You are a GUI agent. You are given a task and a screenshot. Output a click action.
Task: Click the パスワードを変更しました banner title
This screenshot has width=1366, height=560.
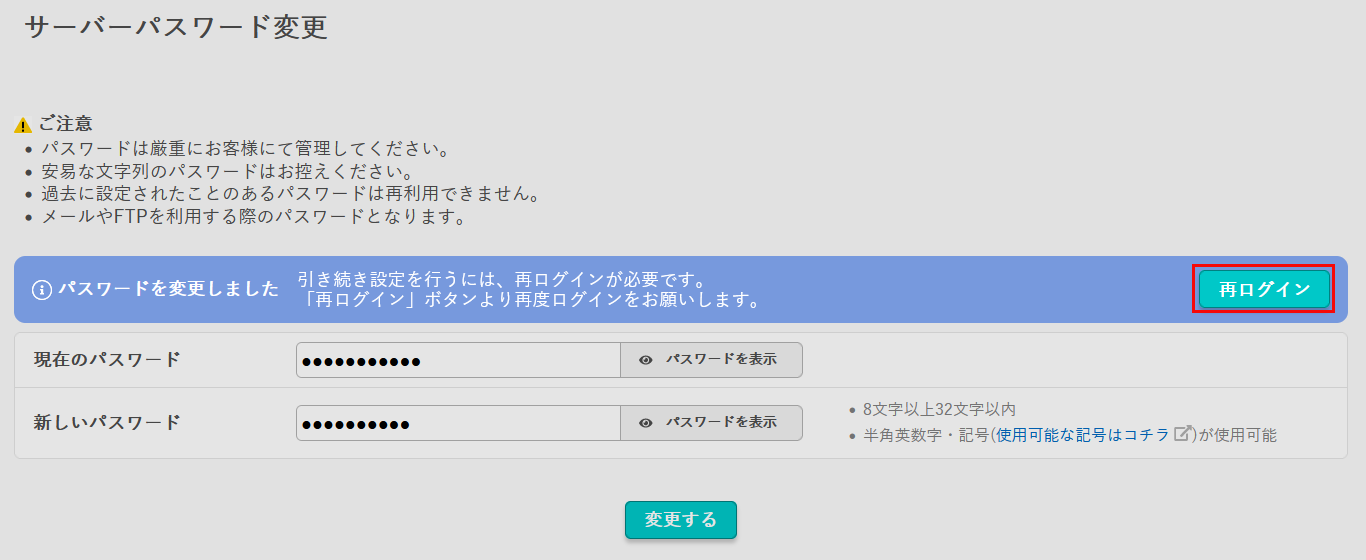[168, 290]
